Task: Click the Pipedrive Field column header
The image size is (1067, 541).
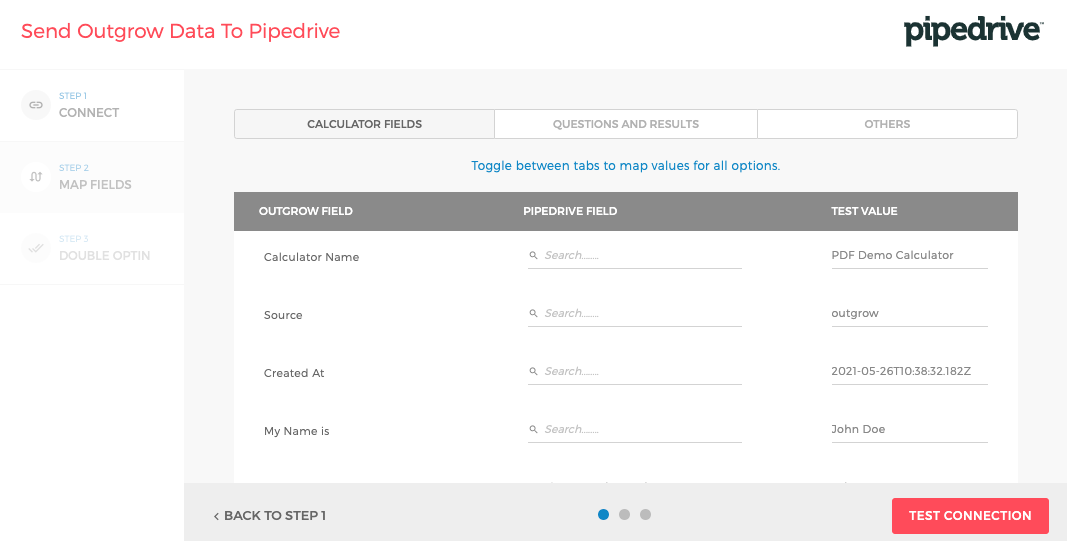Action: pyautogui.click(x=570, y=211)
